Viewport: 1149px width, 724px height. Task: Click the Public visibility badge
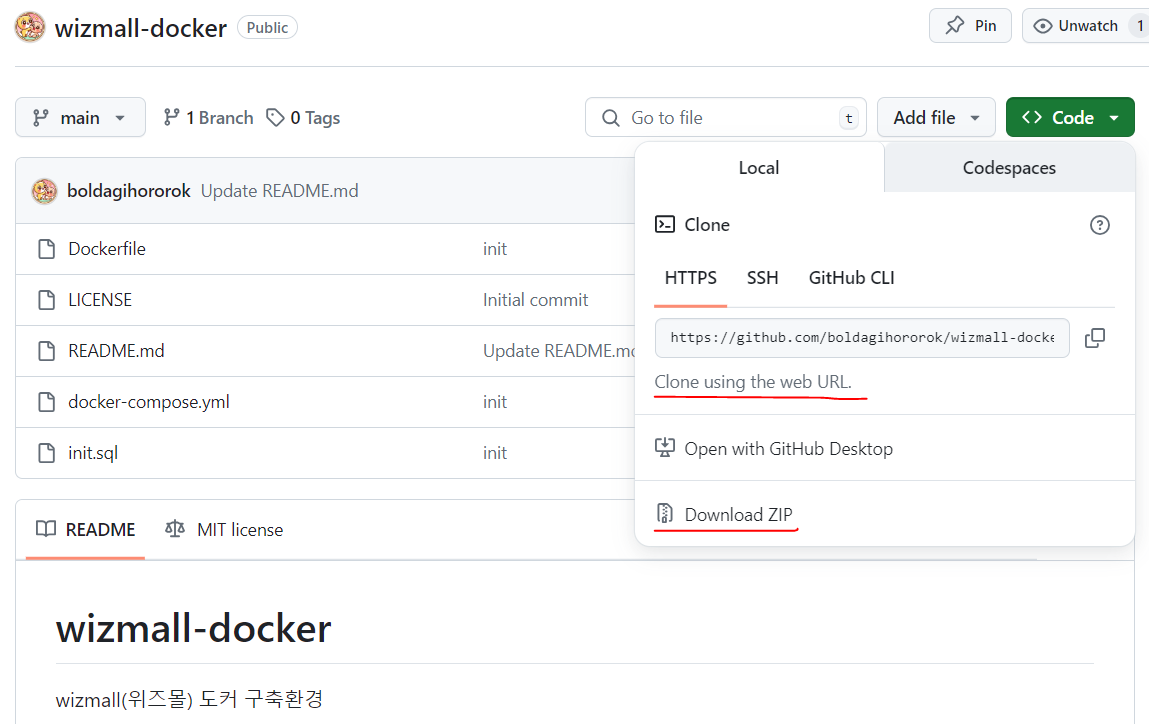(267, 27)
